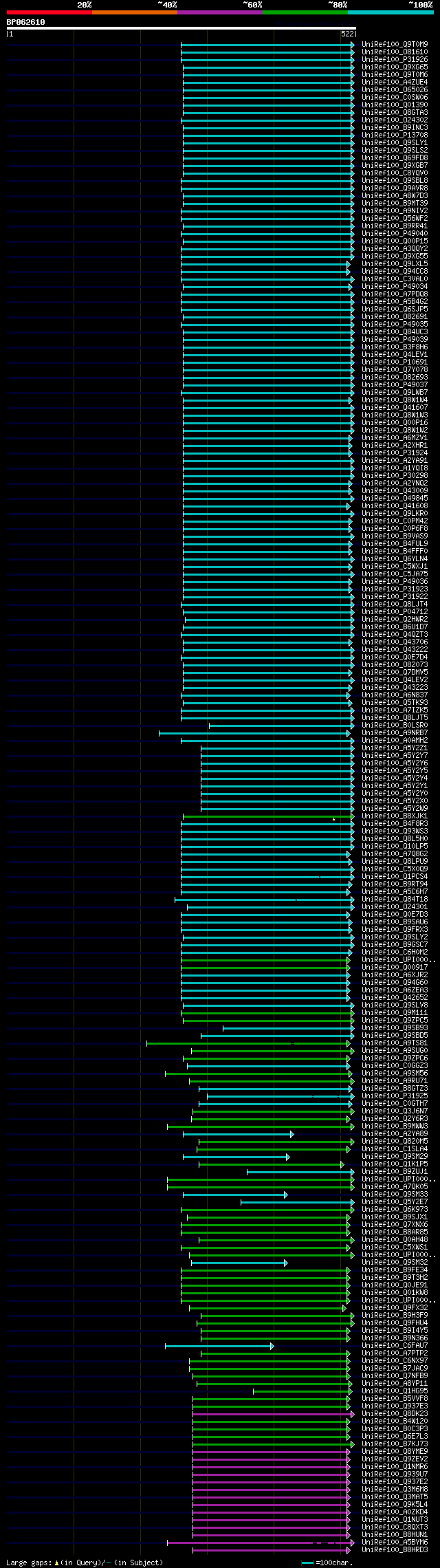Select the UniRef100_C8YQV0 label
This screenshot has width=440, height=1568.
tap(395, 173)
